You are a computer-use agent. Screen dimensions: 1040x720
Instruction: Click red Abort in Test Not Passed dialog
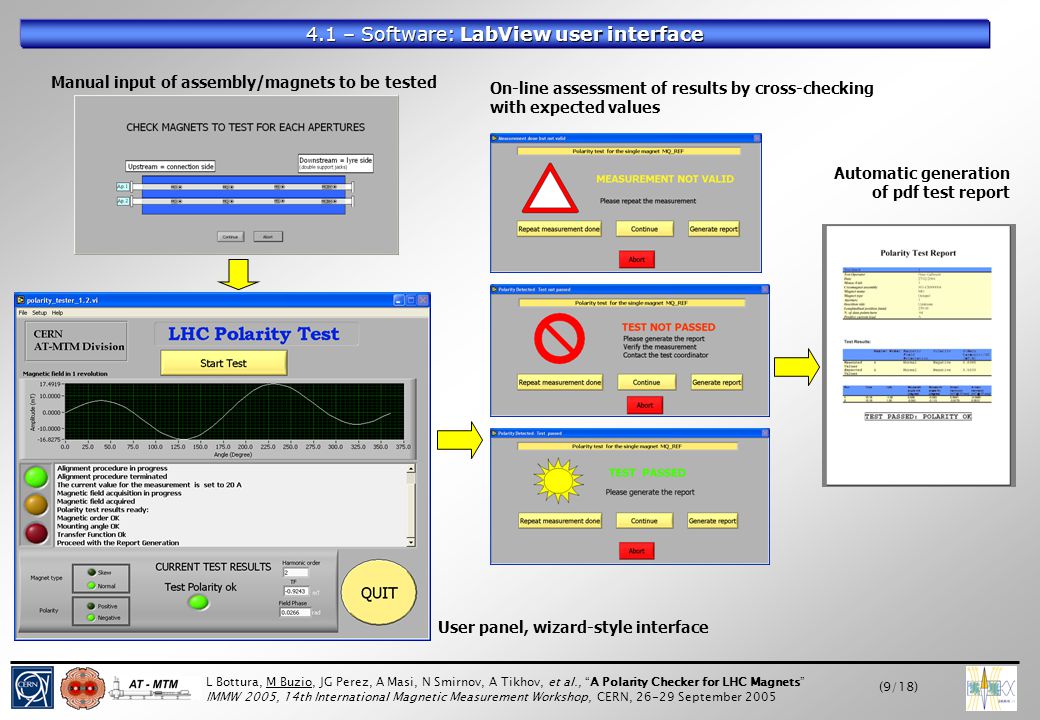pyautogui.click(x=645, y=404)
